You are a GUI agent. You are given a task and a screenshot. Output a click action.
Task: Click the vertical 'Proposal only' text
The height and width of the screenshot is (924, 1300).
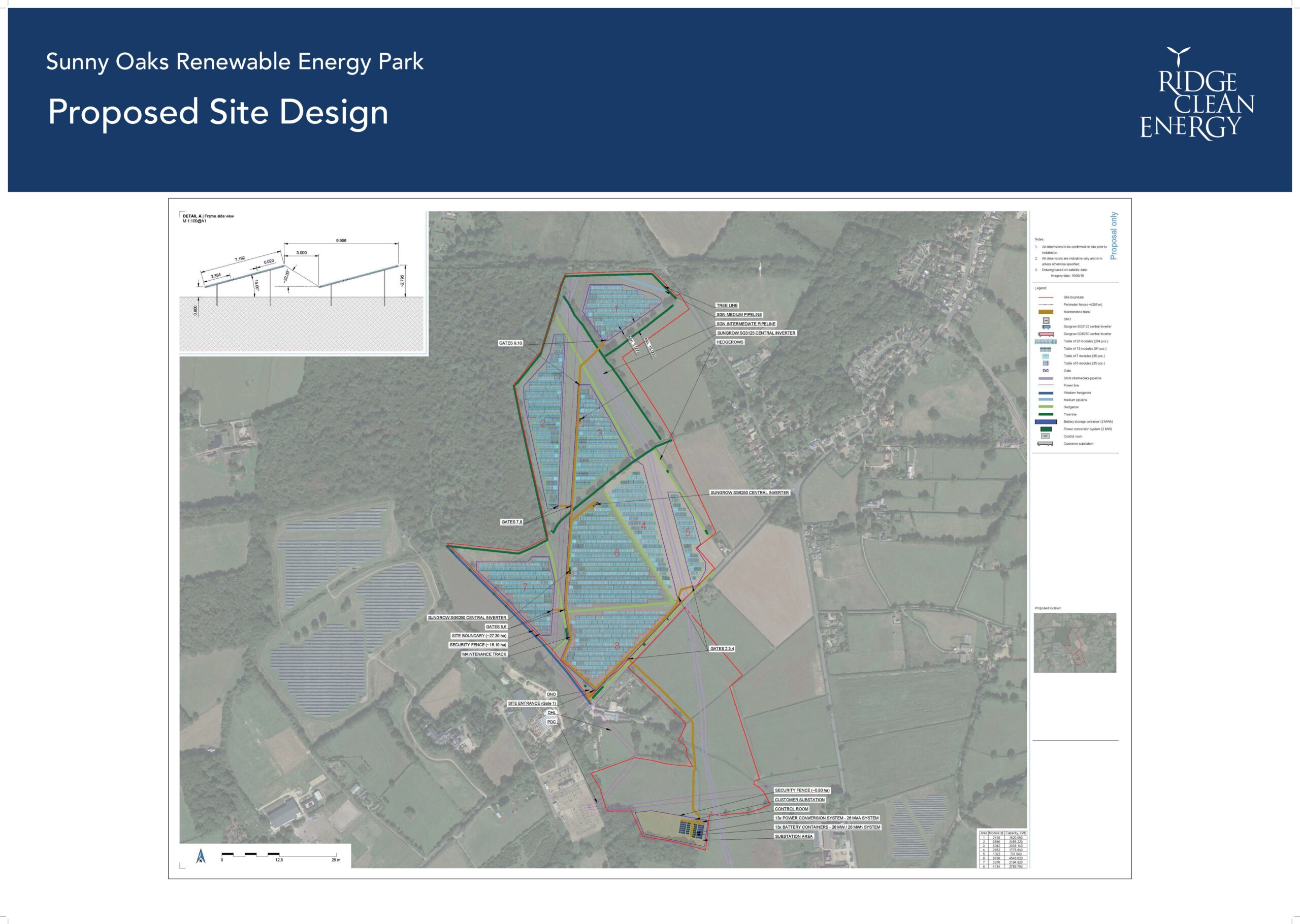tap(1114, 236)
